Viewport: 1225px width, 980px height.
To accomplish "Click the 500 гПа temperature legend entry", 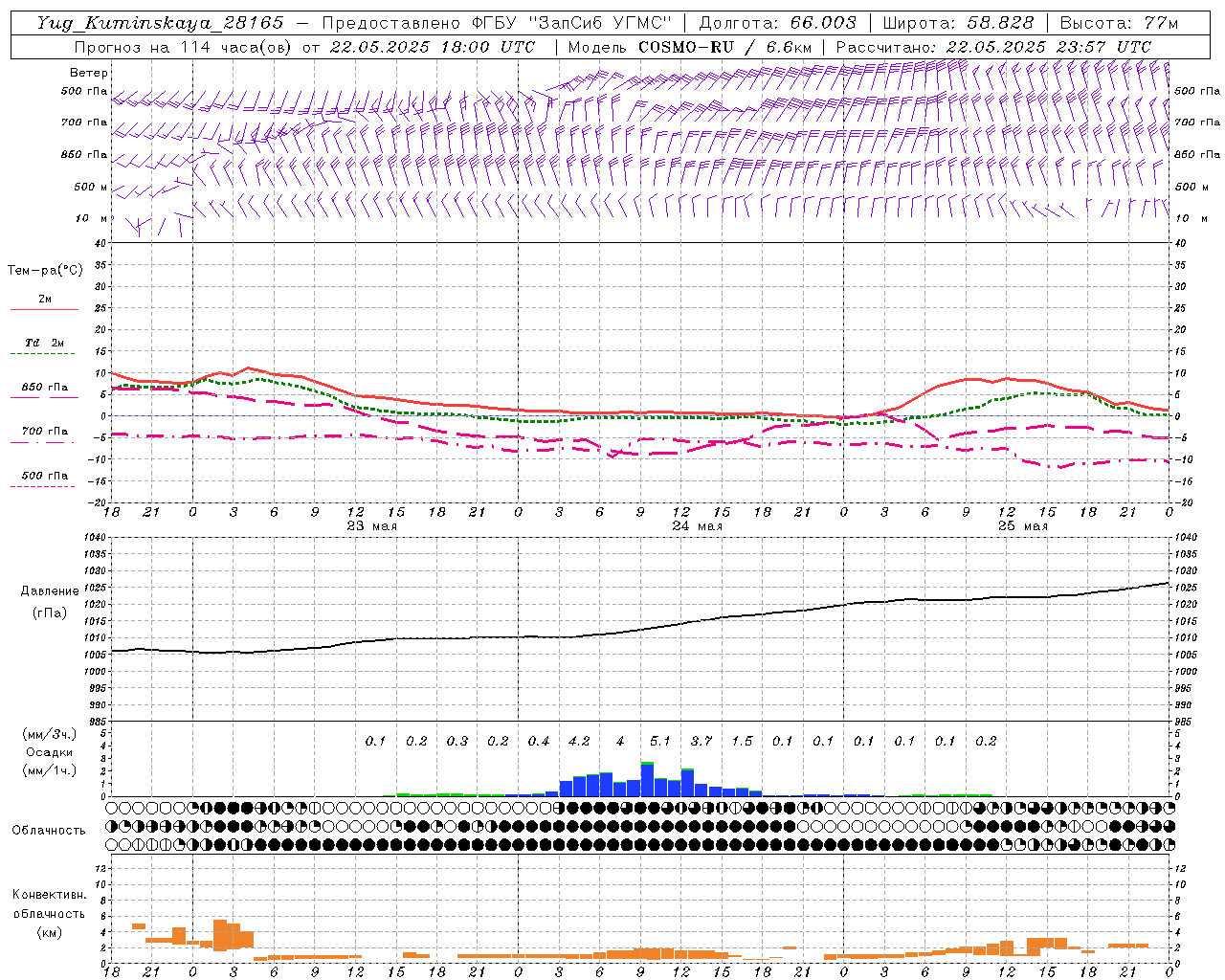I will (x=44, y=476).
